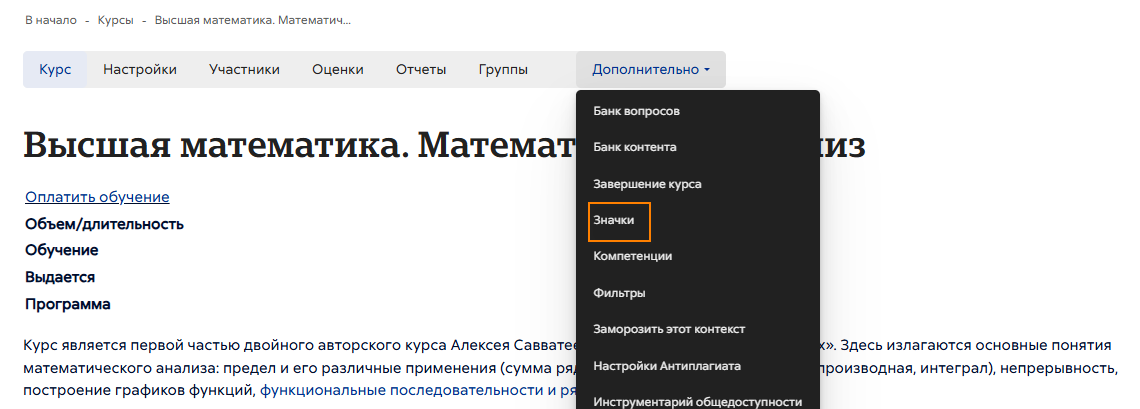Switch to the Курс tab
This screenshot has height=409, width=1140.
tap(55, 70)
